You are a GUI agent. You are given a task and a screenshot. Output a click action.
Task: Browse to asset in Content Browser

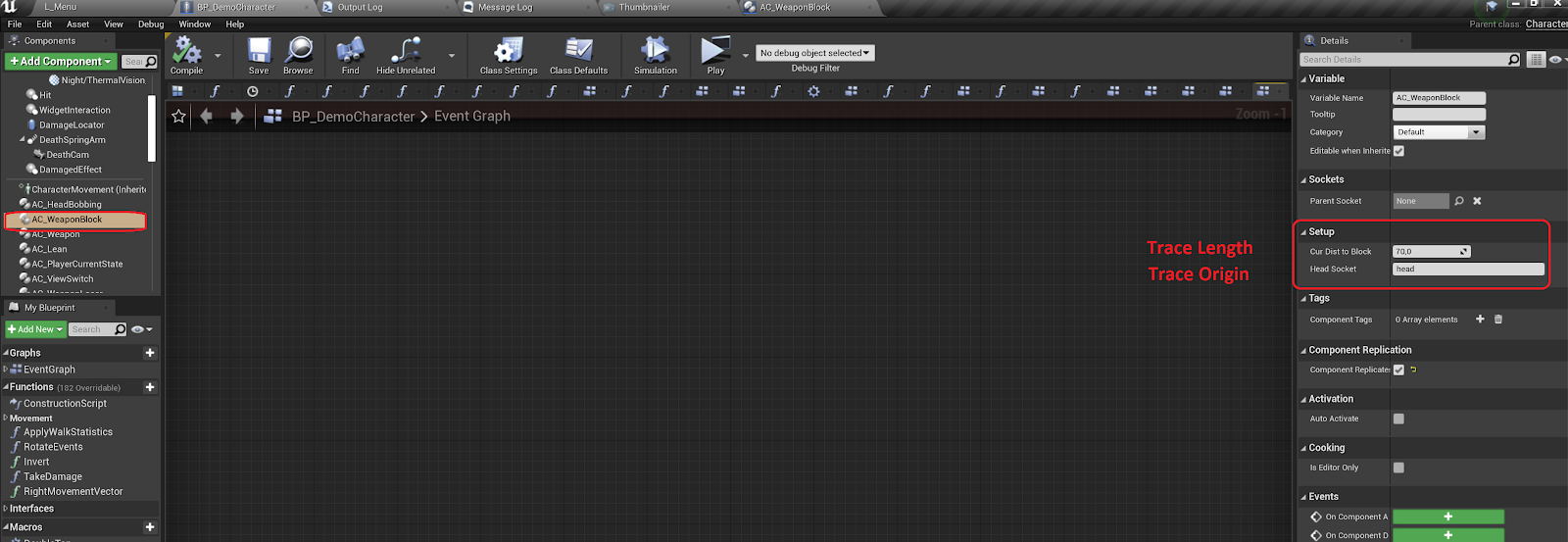[x=298, y=56]
